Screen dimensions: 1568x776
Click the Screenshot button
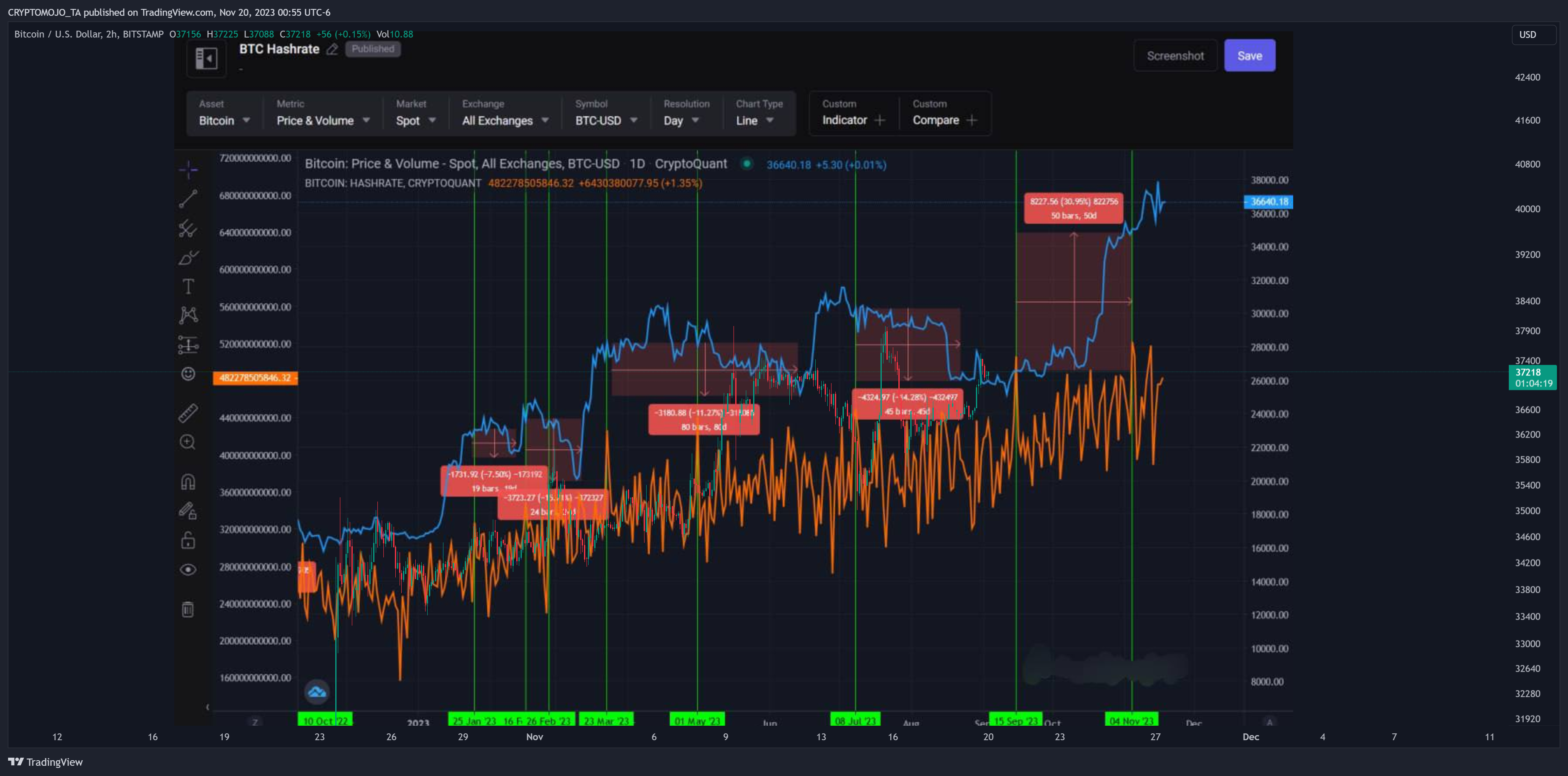[1175, 56]
